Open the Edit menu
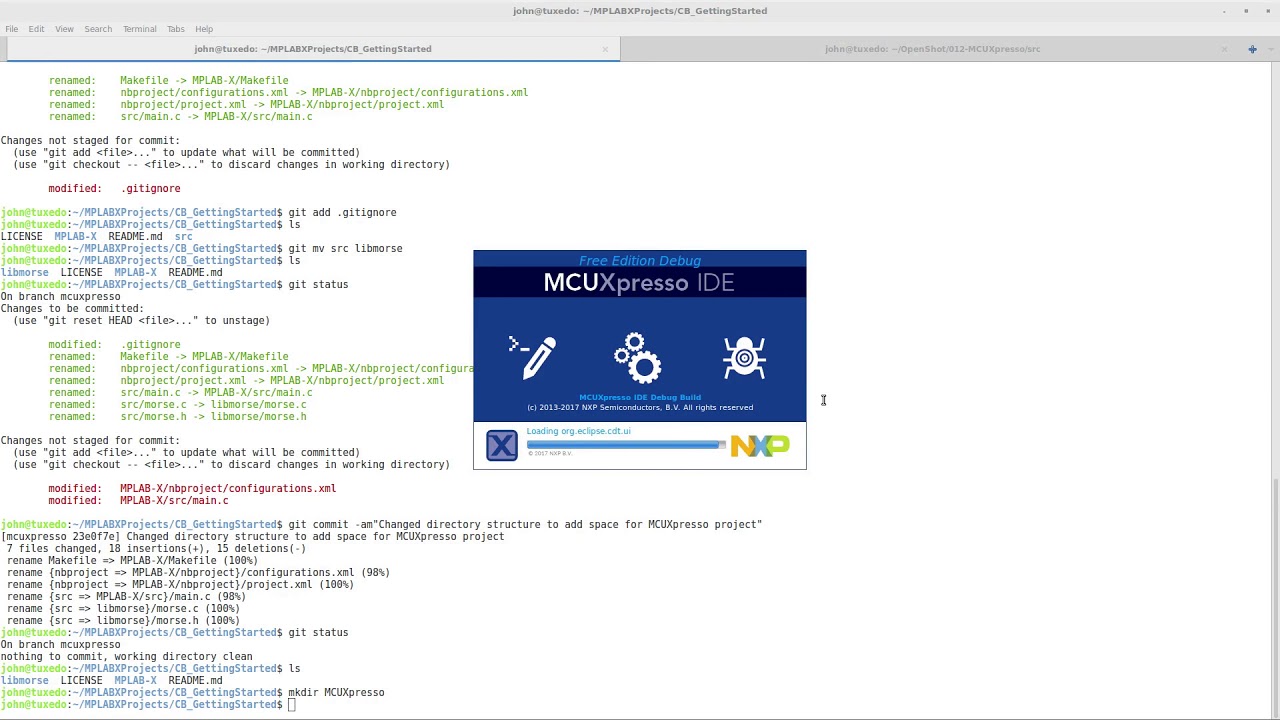Viewport: 1280px width, 720px height. [36, 29]
